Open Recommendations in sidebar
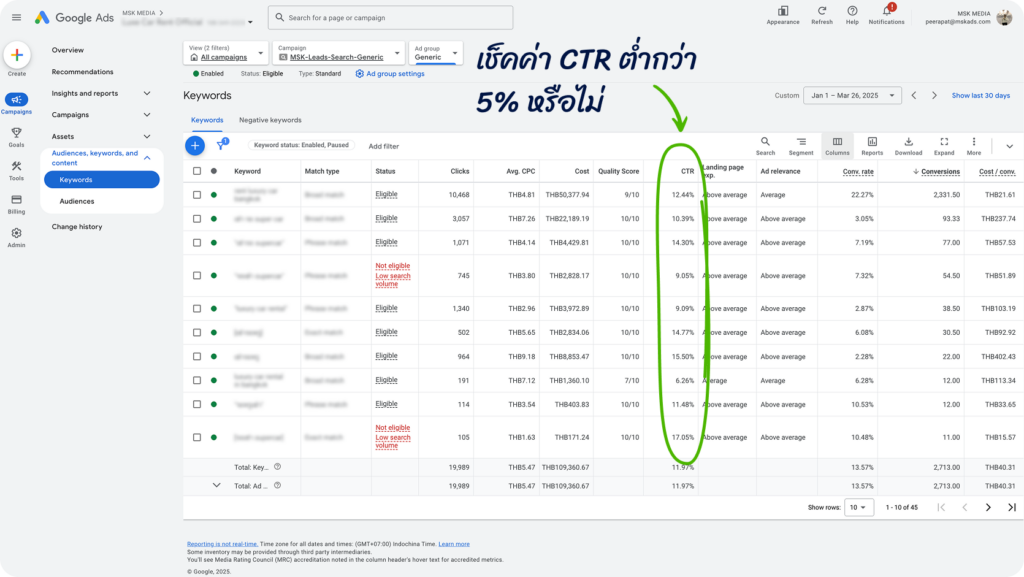The width and height of the screenshot is (1024, 577). [82, 72]
